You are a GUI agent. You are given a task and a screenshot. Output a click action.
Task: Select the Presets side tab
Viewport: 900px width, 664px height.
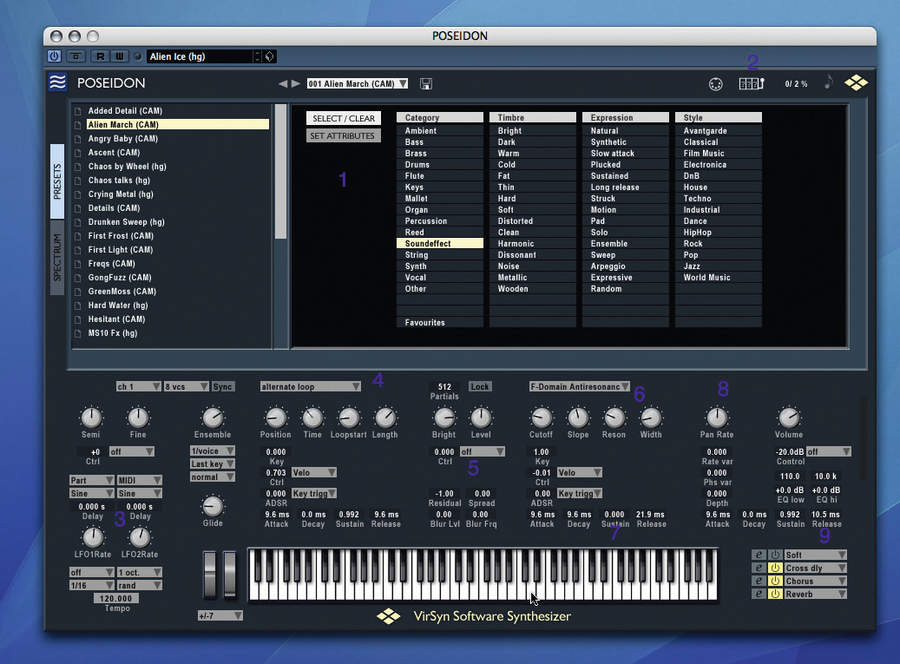pos(58,182)
